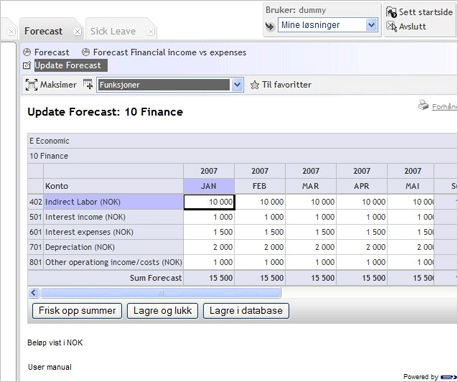Screen dimensions: 458x382
Task: Click the Lagre i database button
Action: tap(246, 311)
